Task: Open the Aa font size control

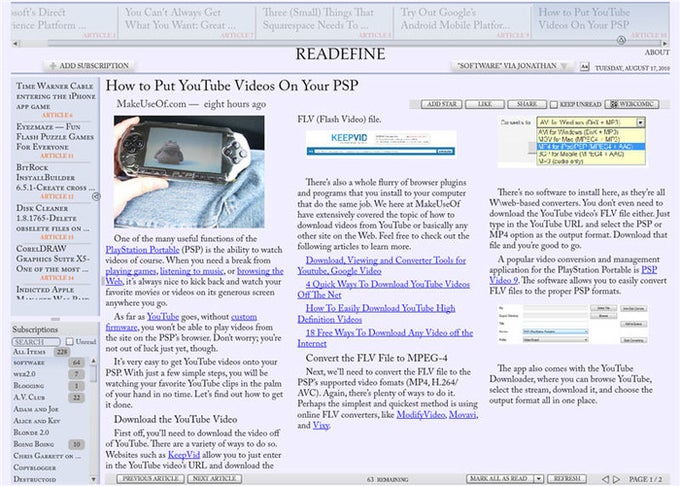Action: pyautogui.click(x=585, y=67)
